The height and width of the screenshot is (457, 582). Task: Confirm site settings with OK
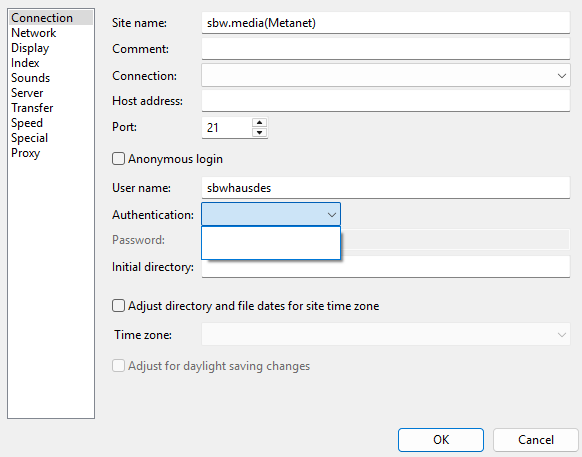coord(441,440)
